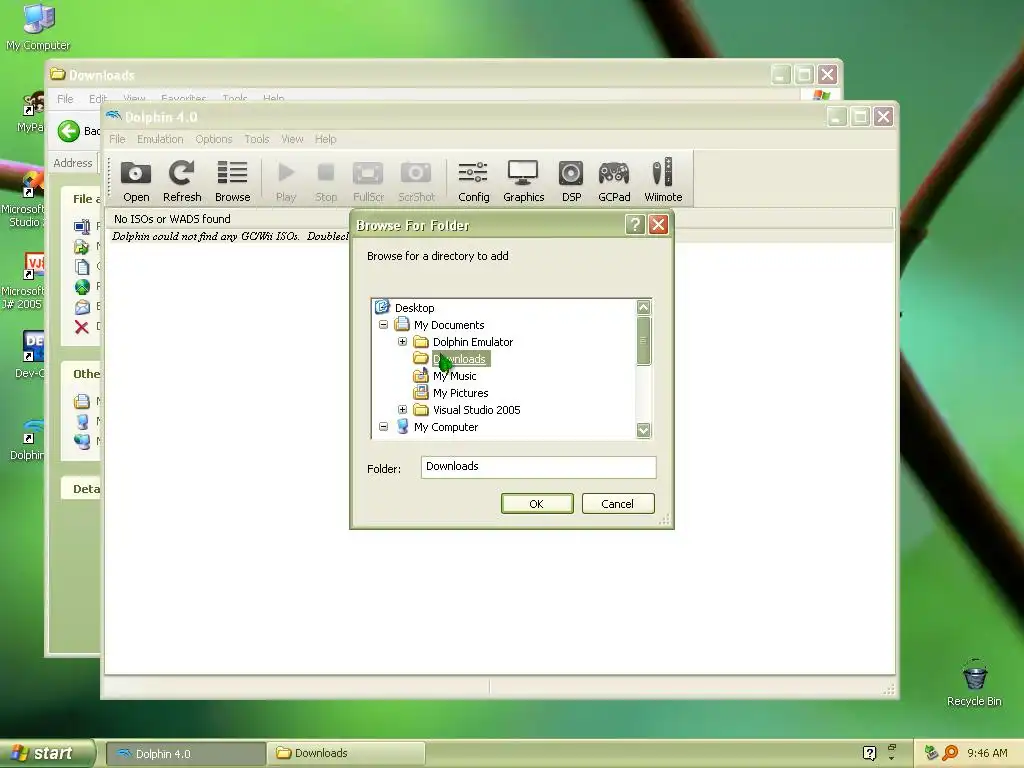Open the Config settings icon
Image resolution: width=1024 pixels, height=768 pixels.
[473, 181]
